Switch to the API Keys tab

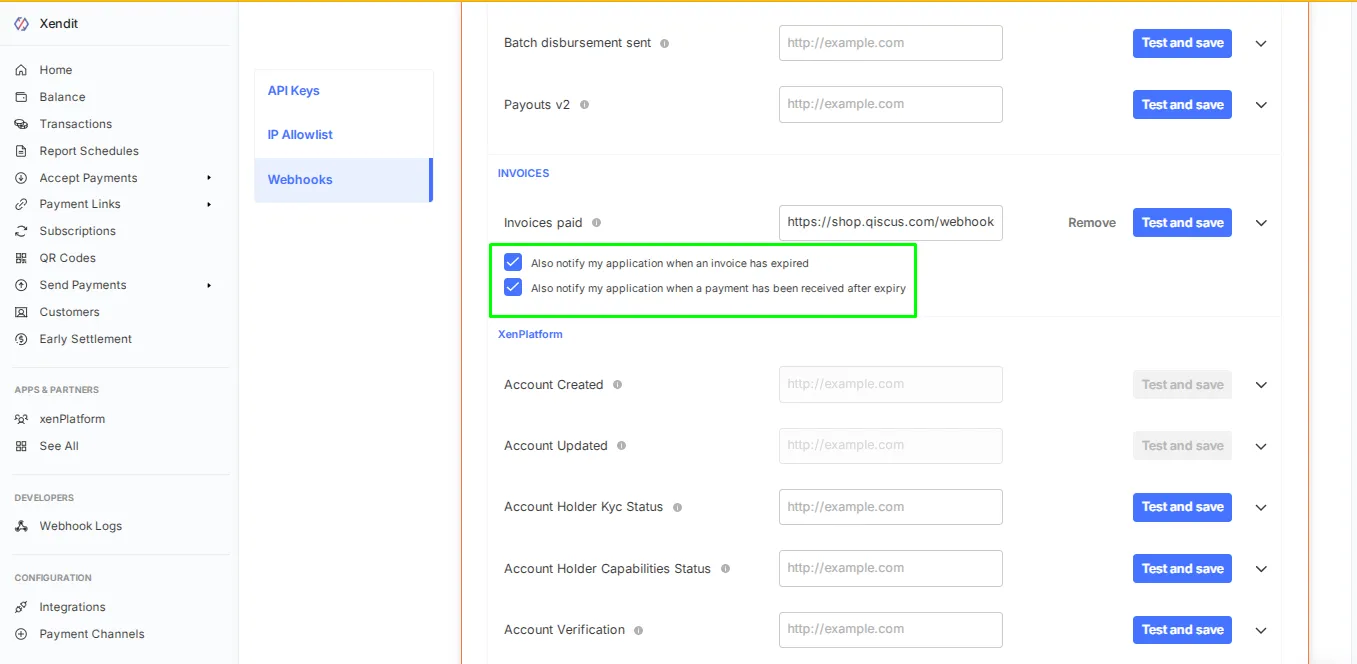pyautogui.click(x=294, y=91)
